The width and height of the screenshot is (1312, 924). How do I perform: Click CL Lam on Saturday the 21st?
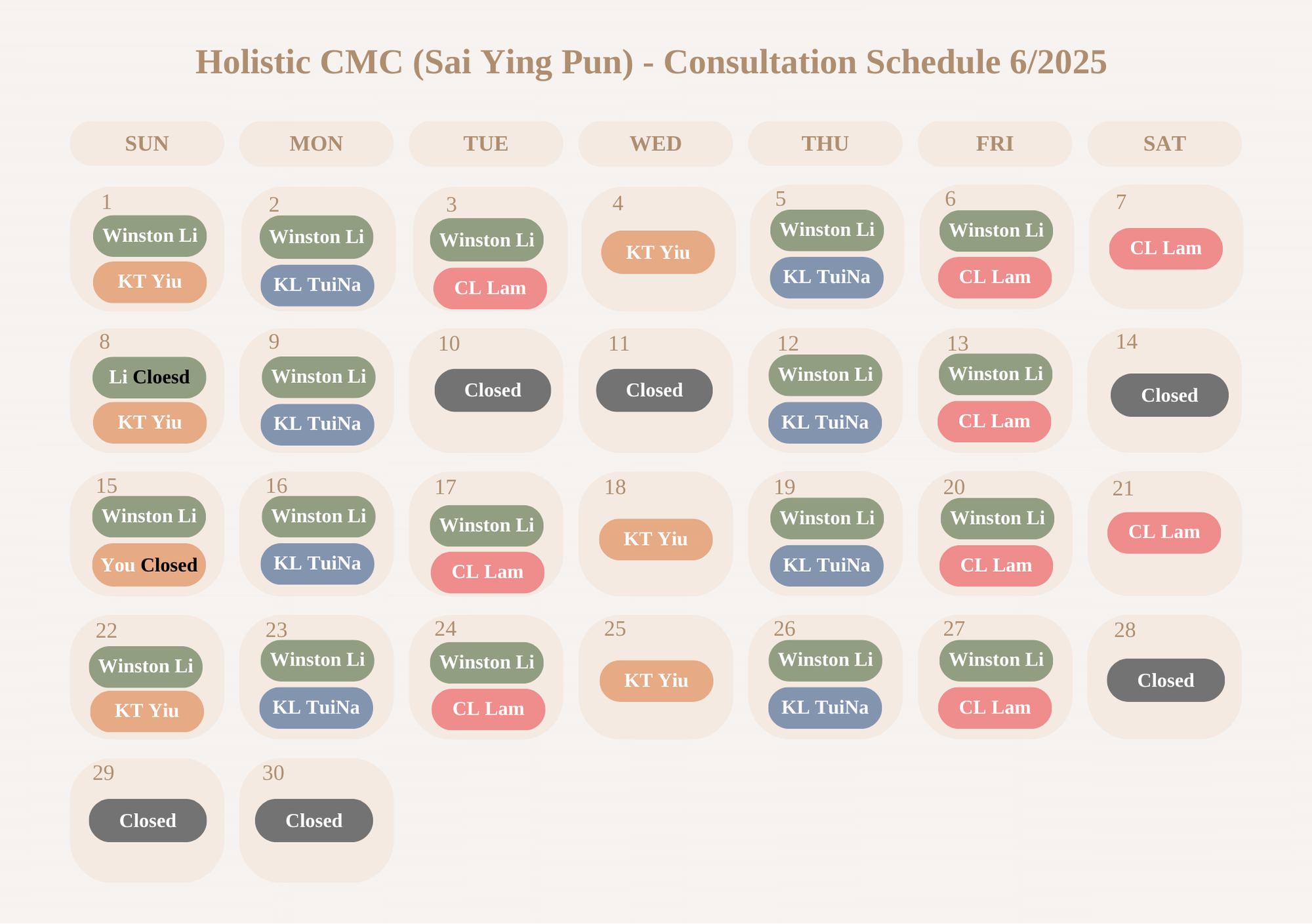click(1164, 532)
